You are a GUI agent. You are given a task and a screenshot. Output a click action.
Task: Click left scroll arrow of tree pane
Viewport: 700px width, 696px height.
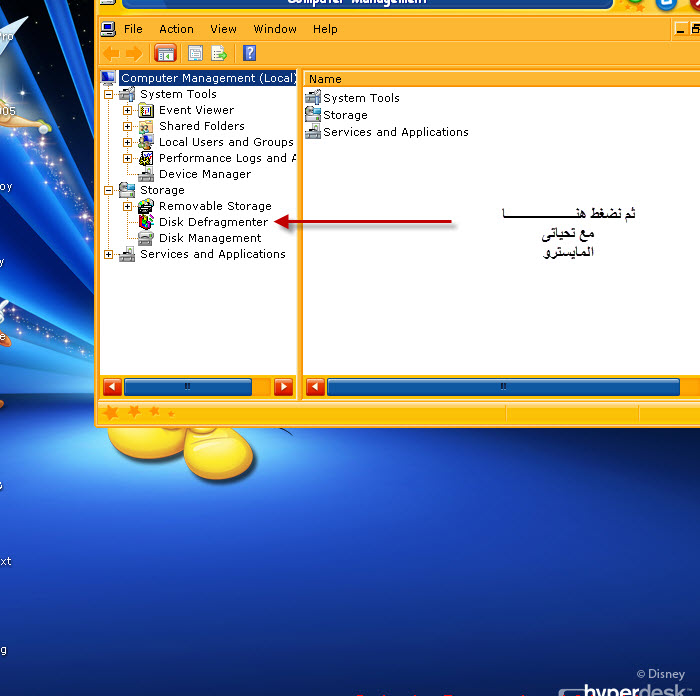click(x=112, y=387)
